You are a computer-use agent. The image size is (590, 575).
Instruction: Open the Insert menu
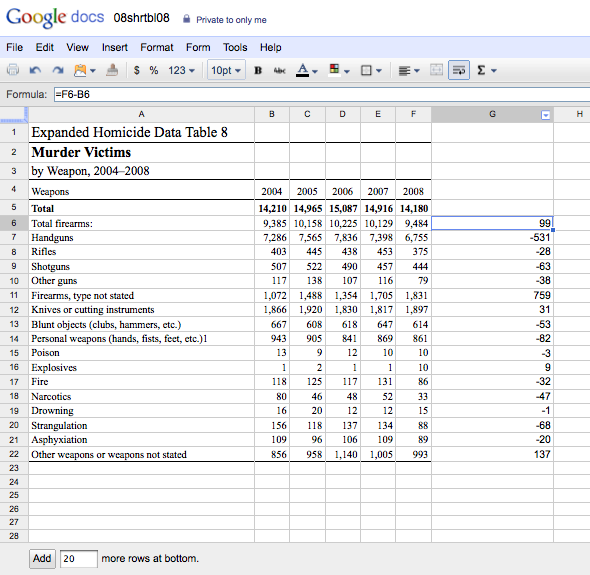[115, 47]
